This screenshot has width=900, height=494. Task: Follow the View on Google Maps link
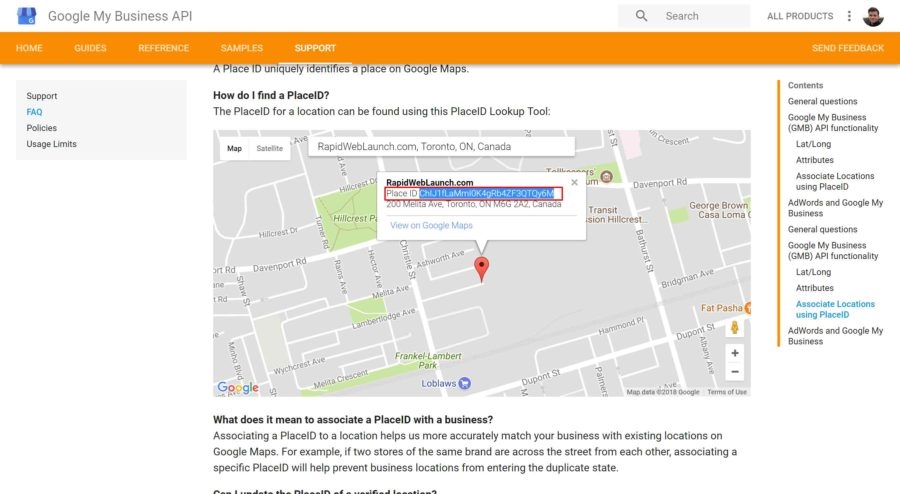[431, 226]
